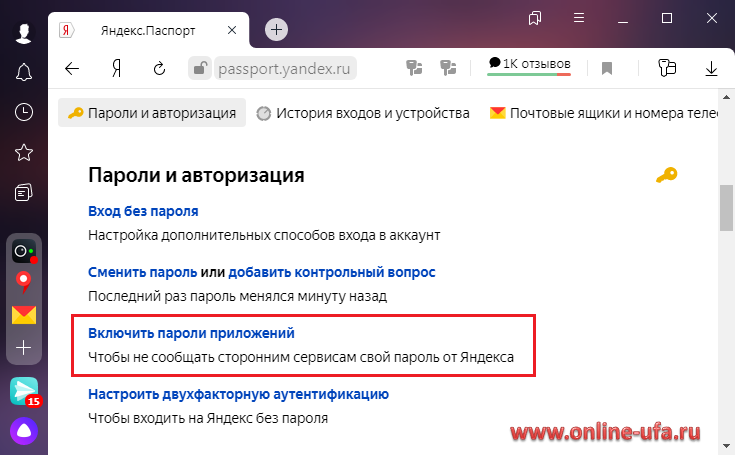The width and height of the screenshot is (735, 455).
Task: Click text Чтобы входить на Яндекс без пароля
Action: (x=208, y=418)
